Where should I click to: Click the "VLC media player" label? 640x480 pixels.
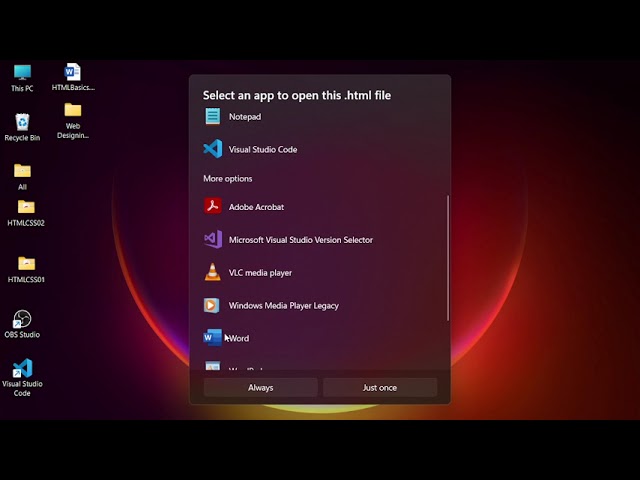coord(260,273)
